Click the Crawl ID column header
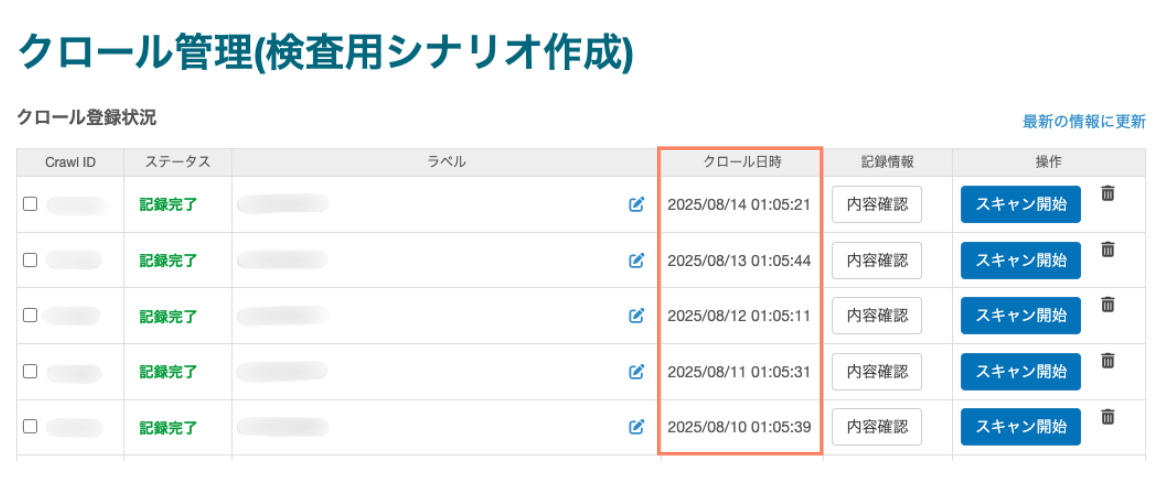Viewport: 1160px width, 478px height. tap(70, 162)
